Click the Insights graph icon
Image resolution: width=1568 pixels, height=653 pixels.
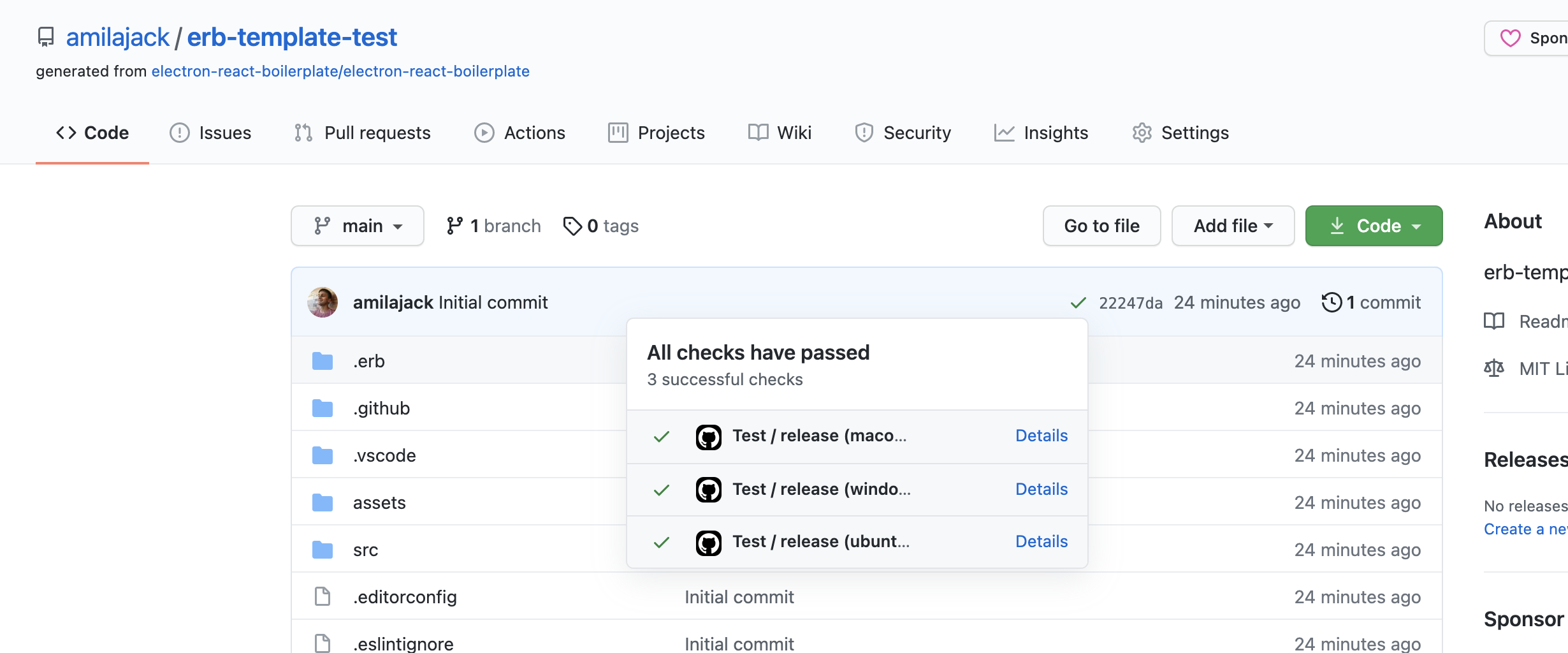tap(1003, 132)
